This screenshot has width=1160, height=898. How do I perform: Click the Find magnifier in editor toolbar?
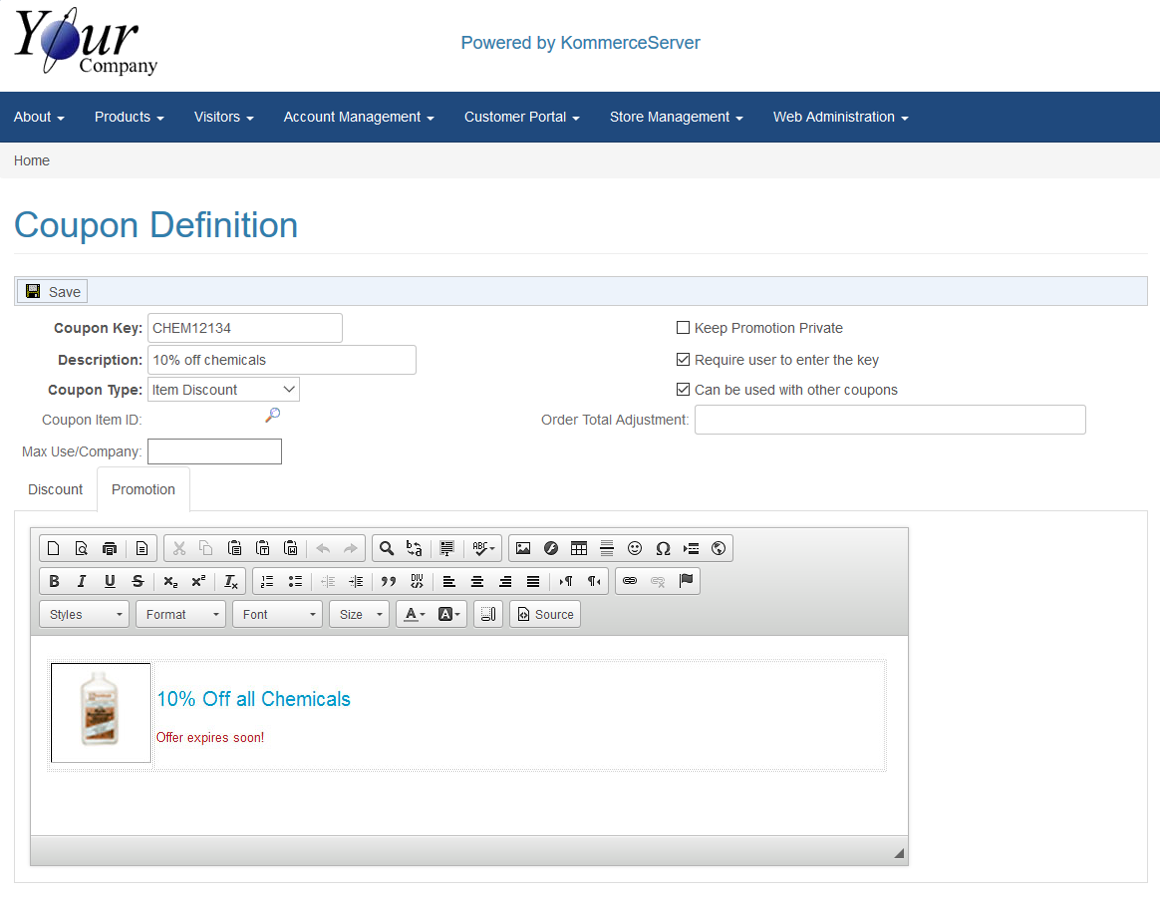386,548
